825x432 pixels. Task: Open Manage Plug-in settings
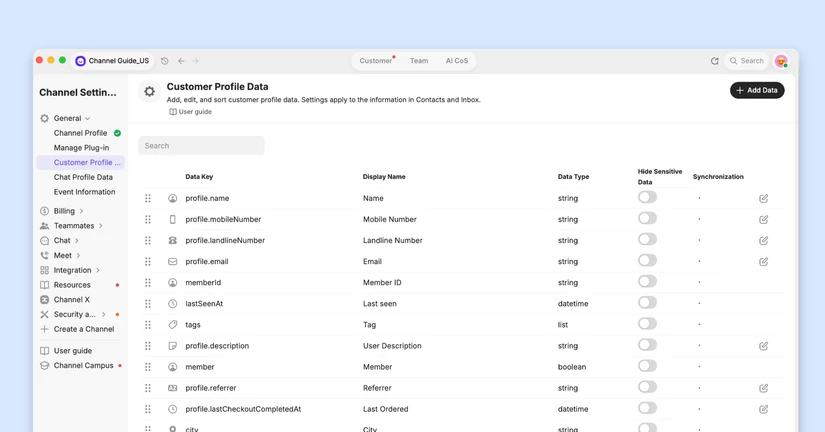click(x=82, y=148)
